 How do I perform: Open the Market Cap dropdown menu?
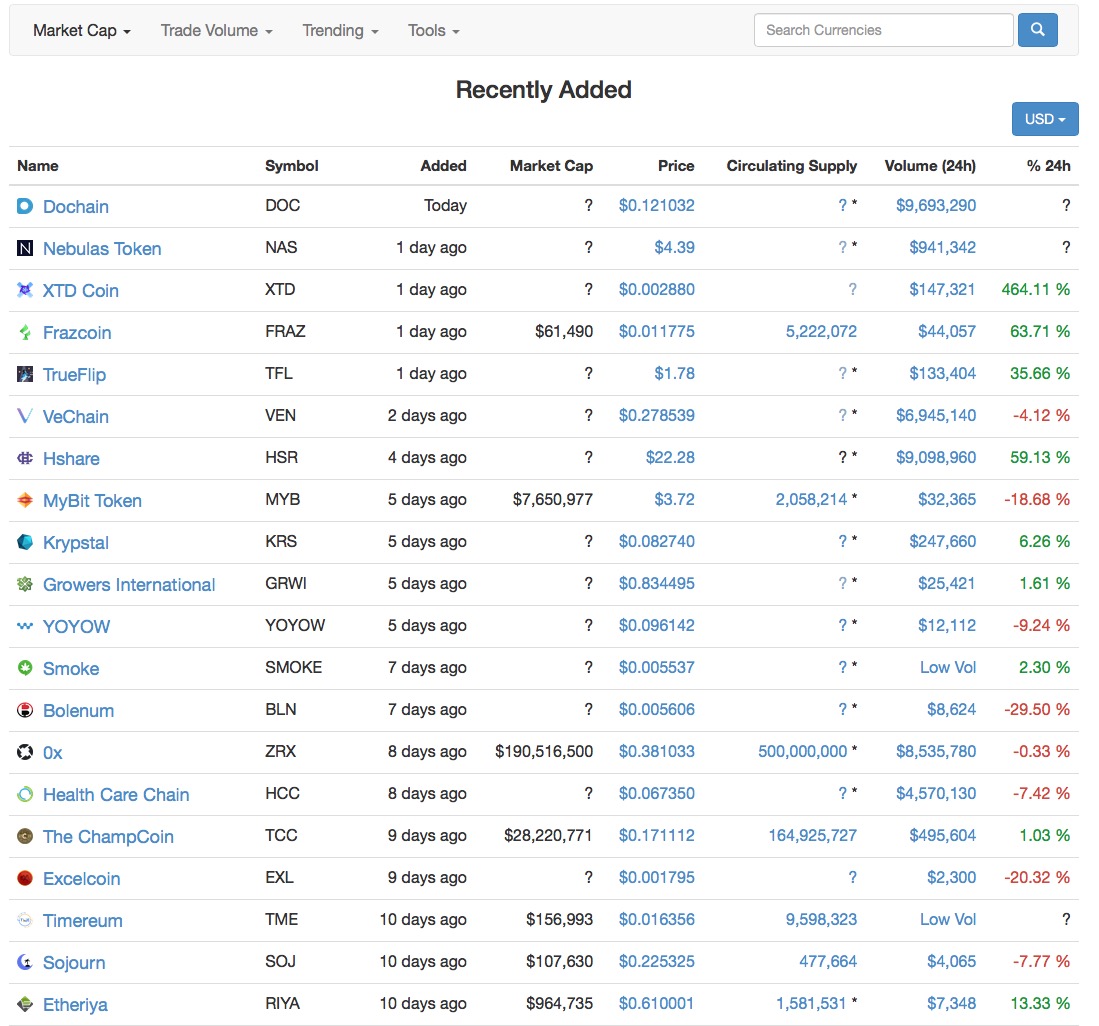[82, 31]
